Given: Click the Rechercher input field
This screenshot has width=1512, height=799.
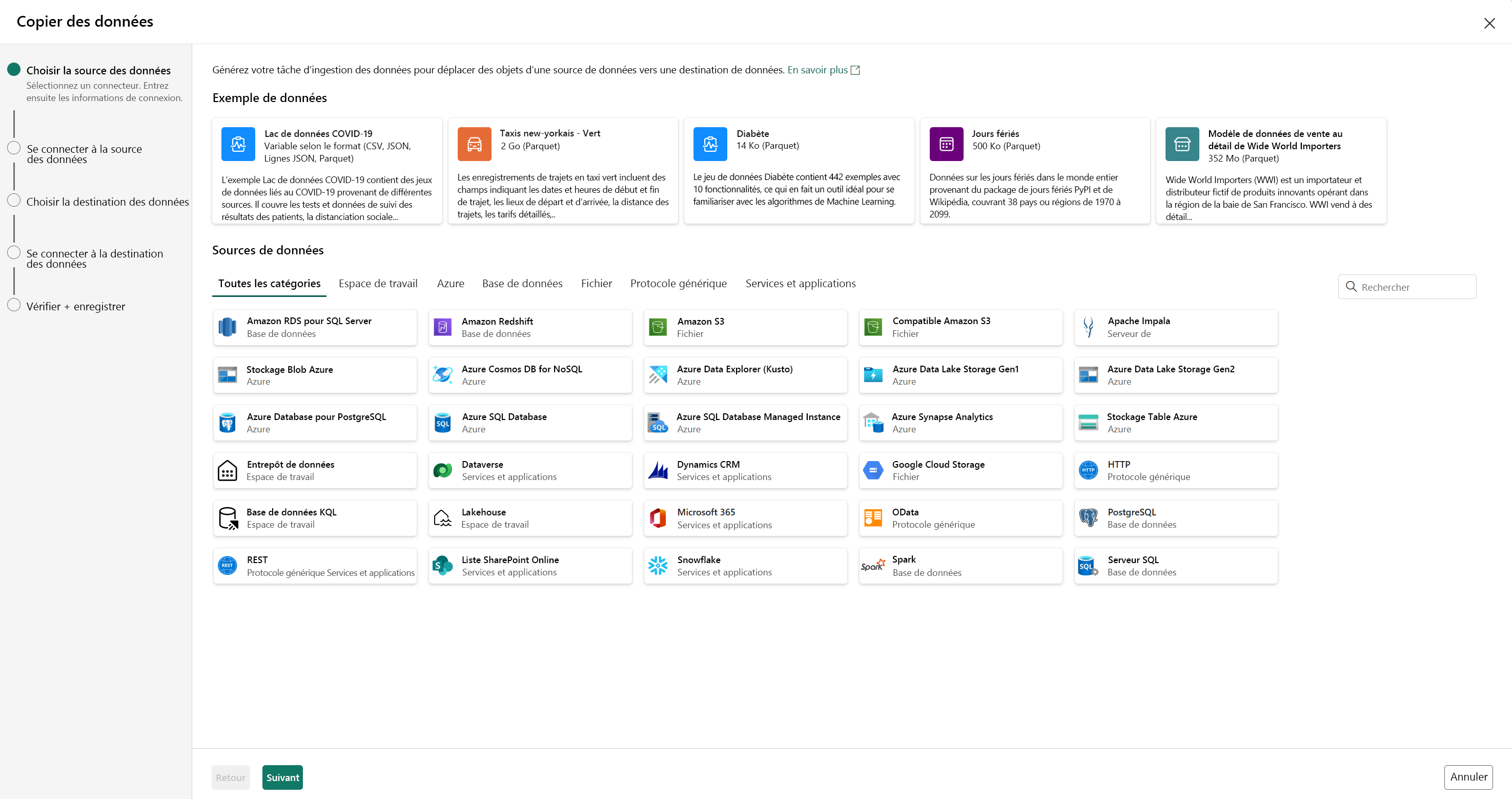Looking at the screenshot, I should [1406, 287].
